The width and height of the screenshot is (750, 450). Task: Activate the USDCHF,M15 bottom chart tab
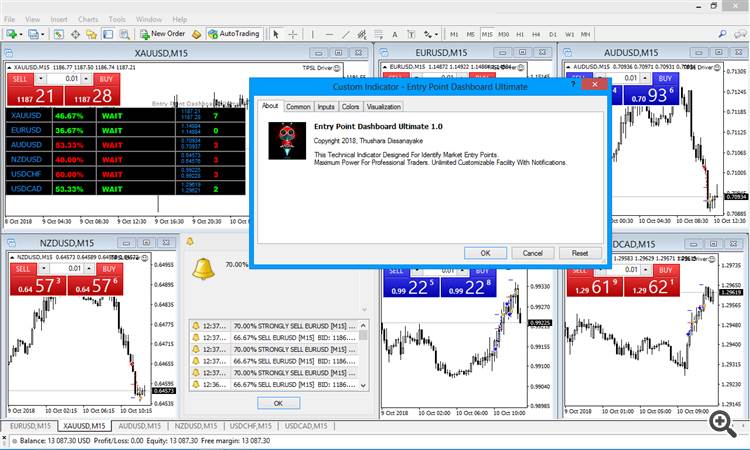(x=251, y=426)
